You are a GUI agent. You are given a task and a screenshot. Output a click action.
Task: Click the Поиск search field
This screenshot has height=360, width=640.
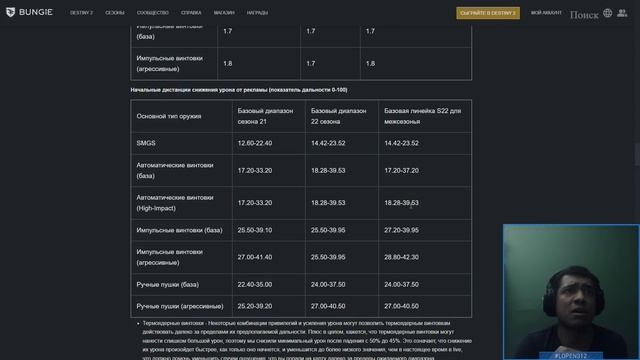(x=584, y=15)
